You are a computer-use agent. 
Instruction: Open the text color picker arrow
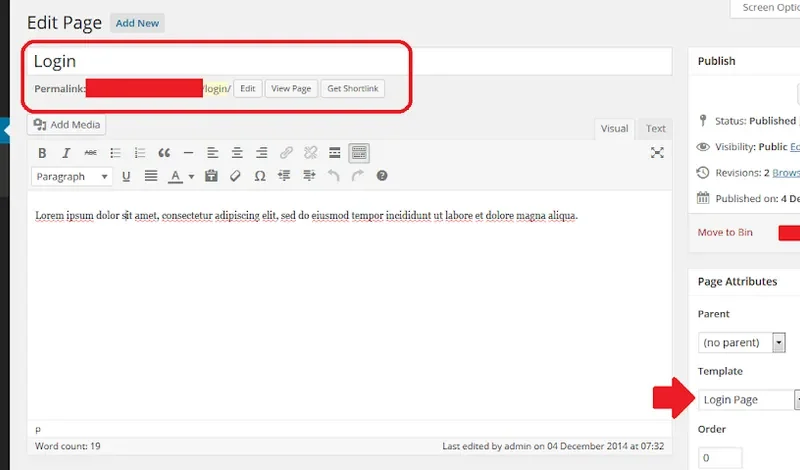pos(191,177)
